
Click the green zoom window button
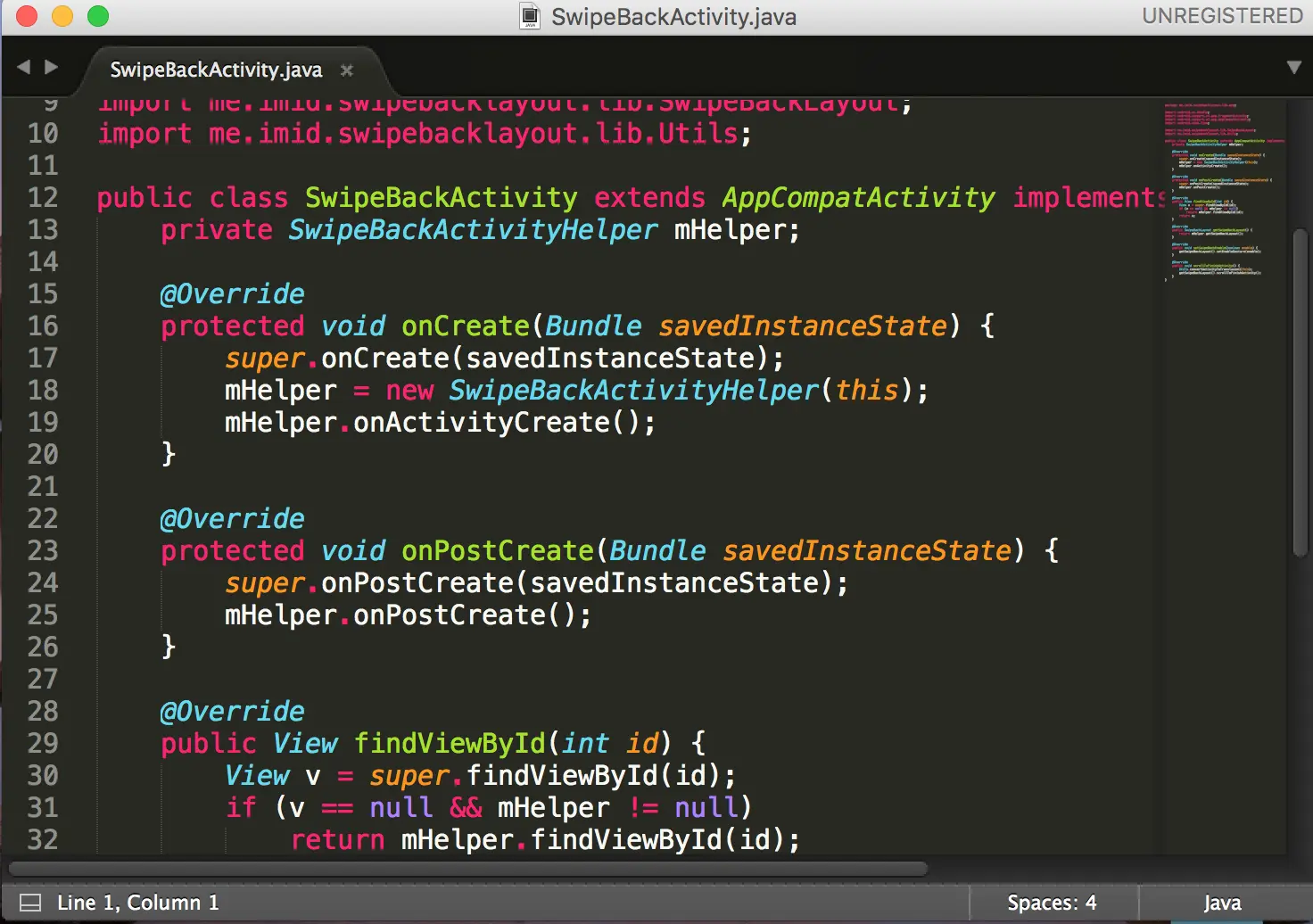[98, 16]
